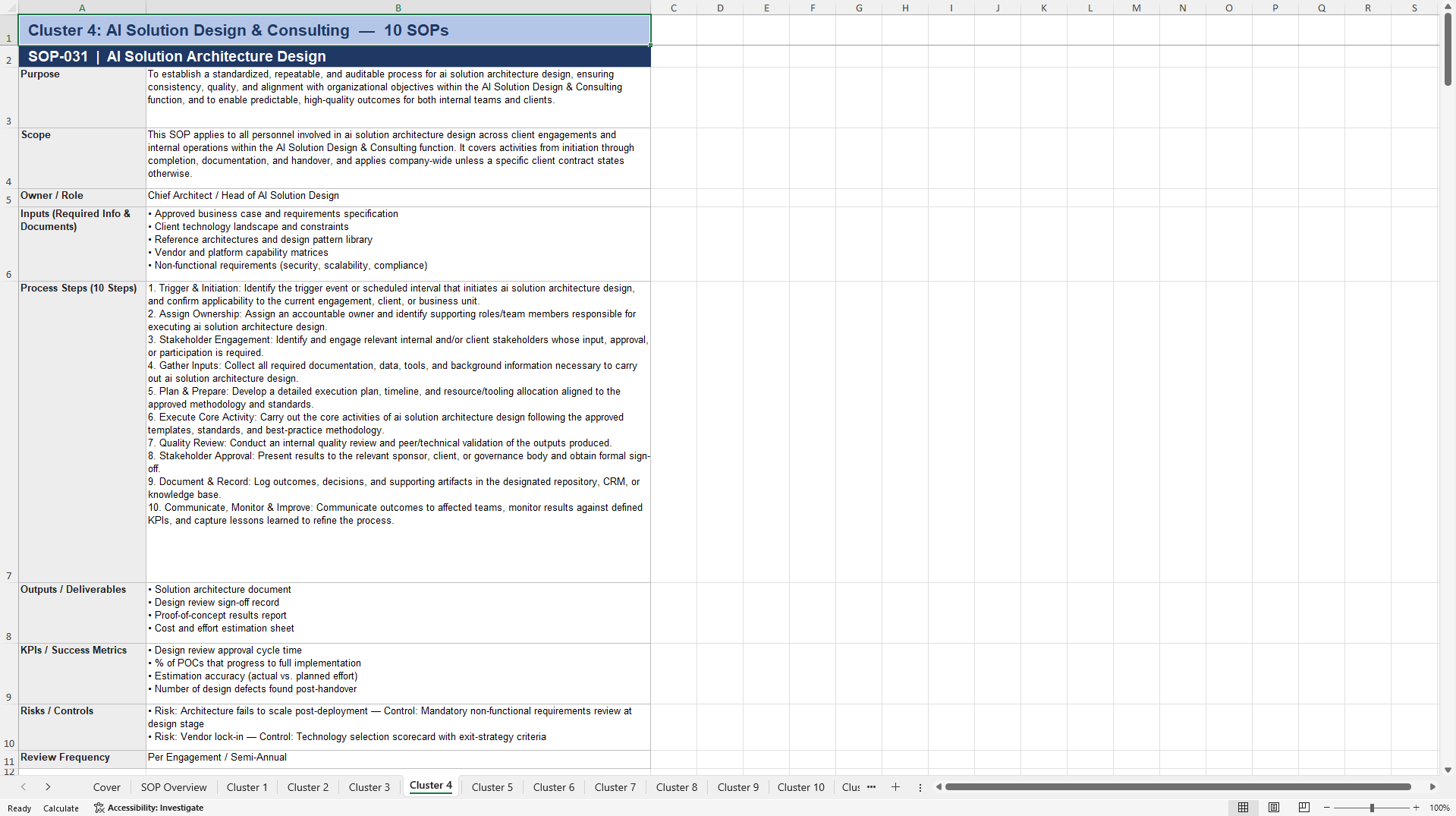Open the zoom dialog via 100% label
This screenshot has width=1456, height=816.
click(1439, 808)
